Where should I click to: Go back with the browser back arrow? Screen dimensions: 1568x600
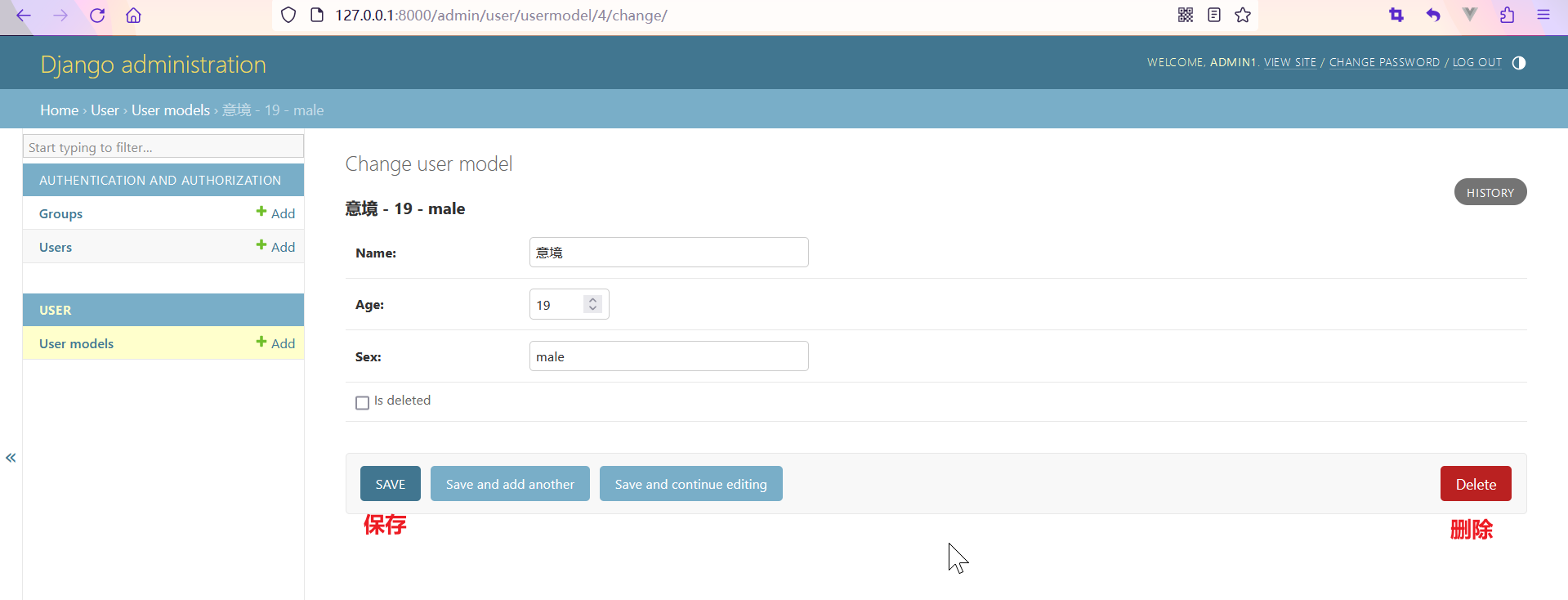(24, 15)
